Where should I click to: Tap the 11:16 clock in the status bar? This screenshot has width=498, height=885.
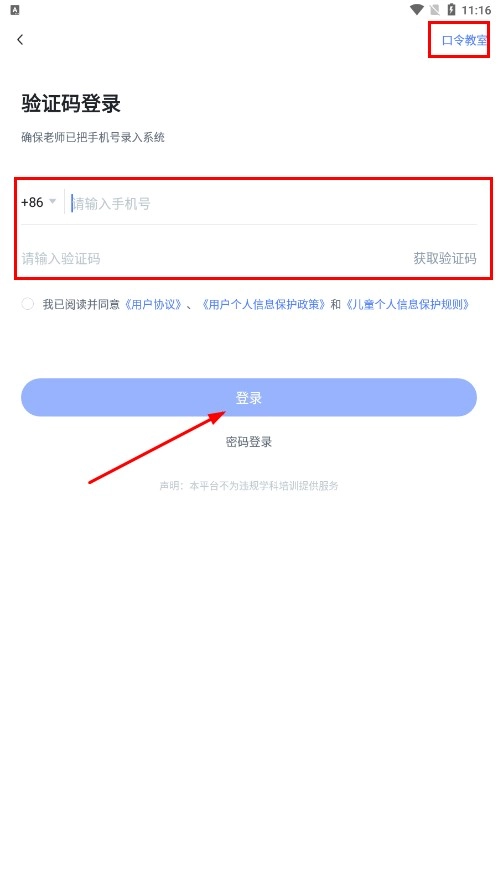(x=476, y=10)
